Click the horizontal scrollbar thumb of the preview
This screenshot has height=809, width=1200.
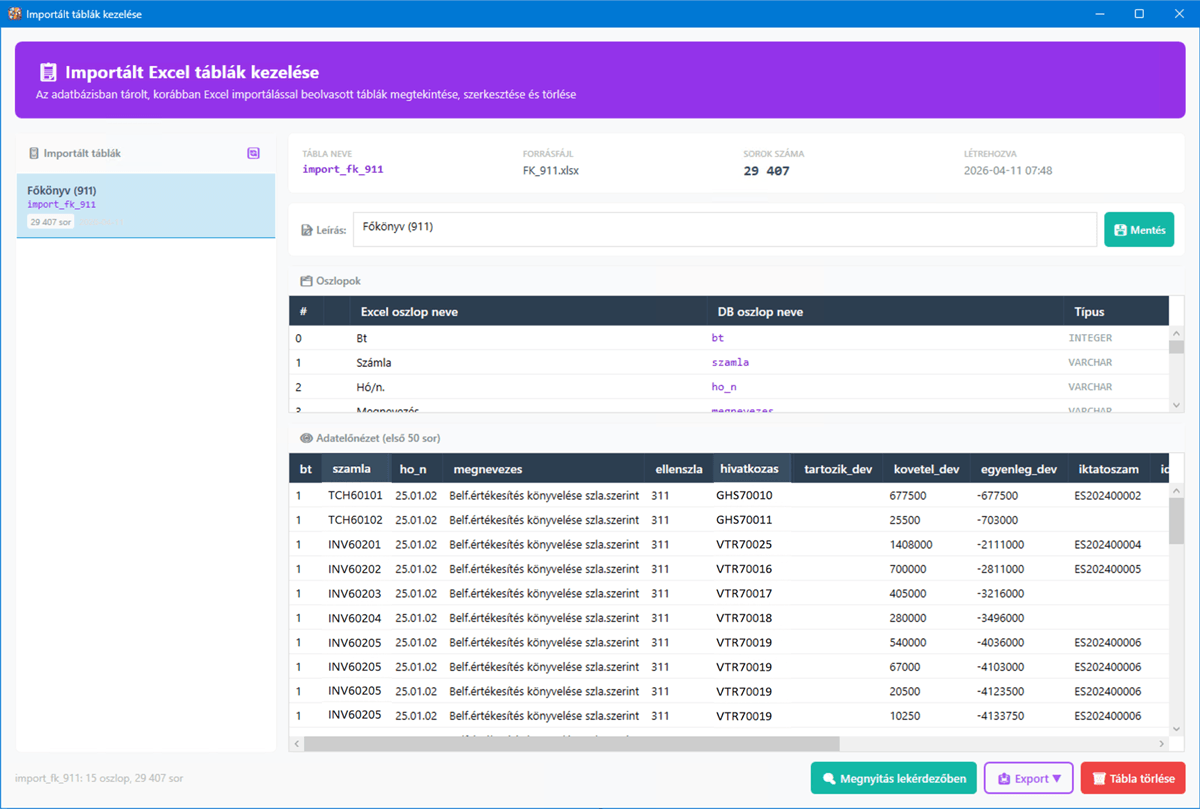[570, 743]
